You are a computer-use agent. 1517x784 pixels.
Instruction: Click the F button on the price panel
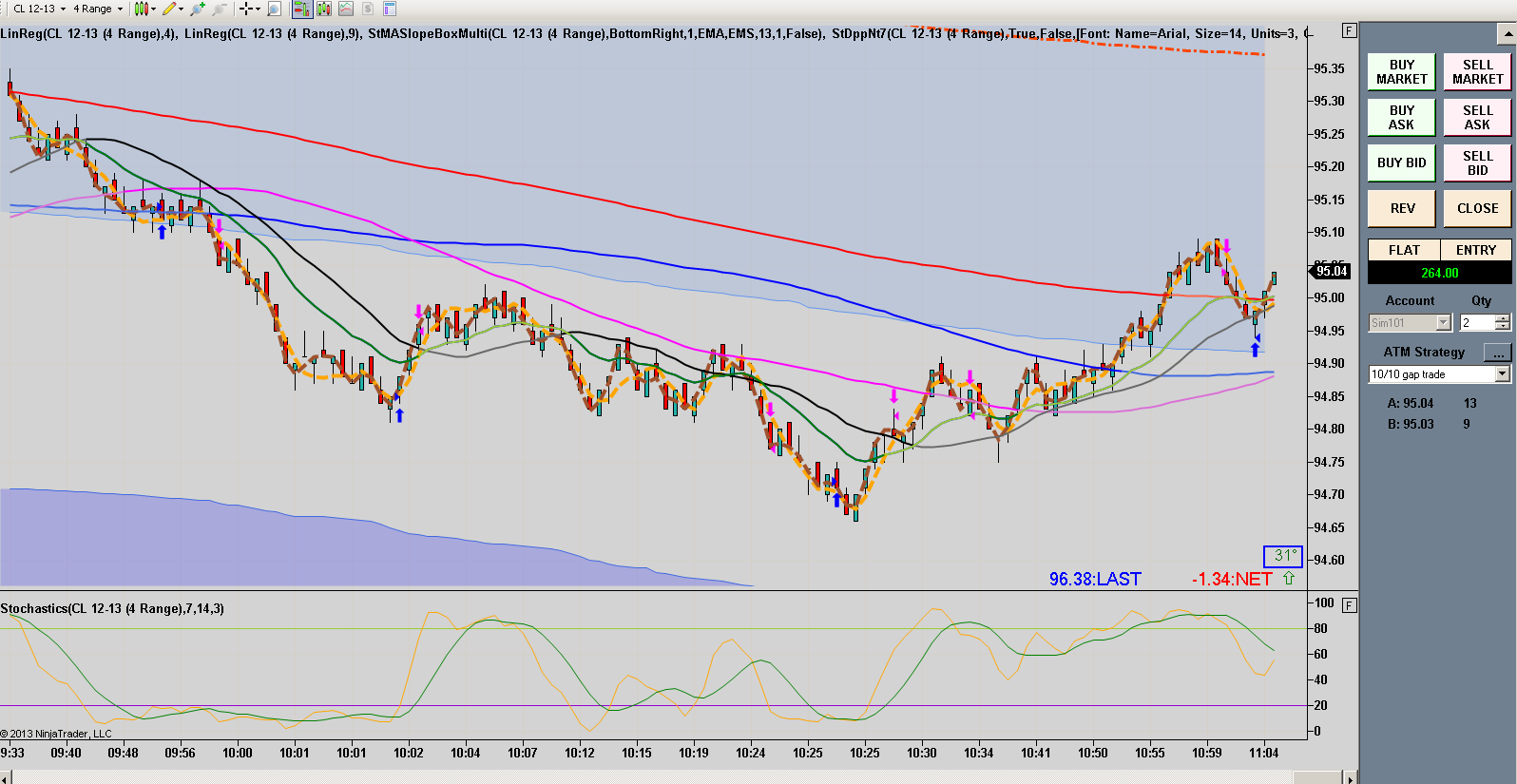tap(1349, 30)
